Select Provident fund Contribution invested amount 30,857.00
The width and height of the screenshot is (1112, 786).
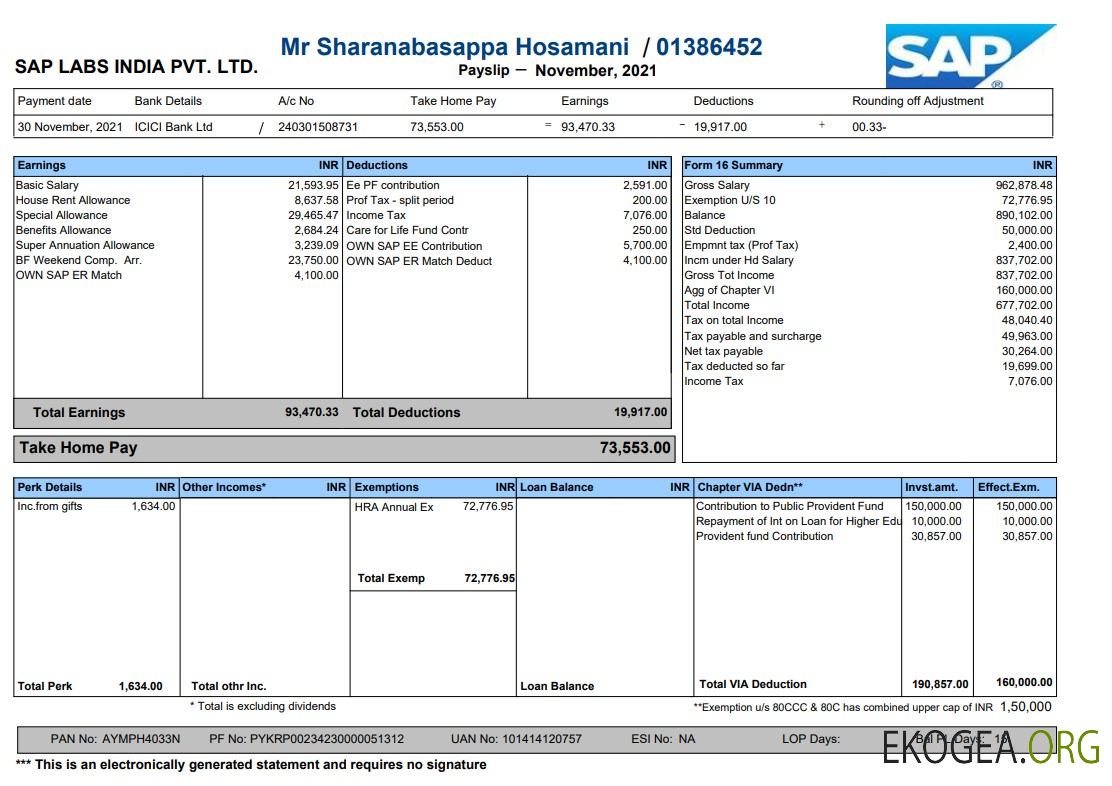[936, 536]
